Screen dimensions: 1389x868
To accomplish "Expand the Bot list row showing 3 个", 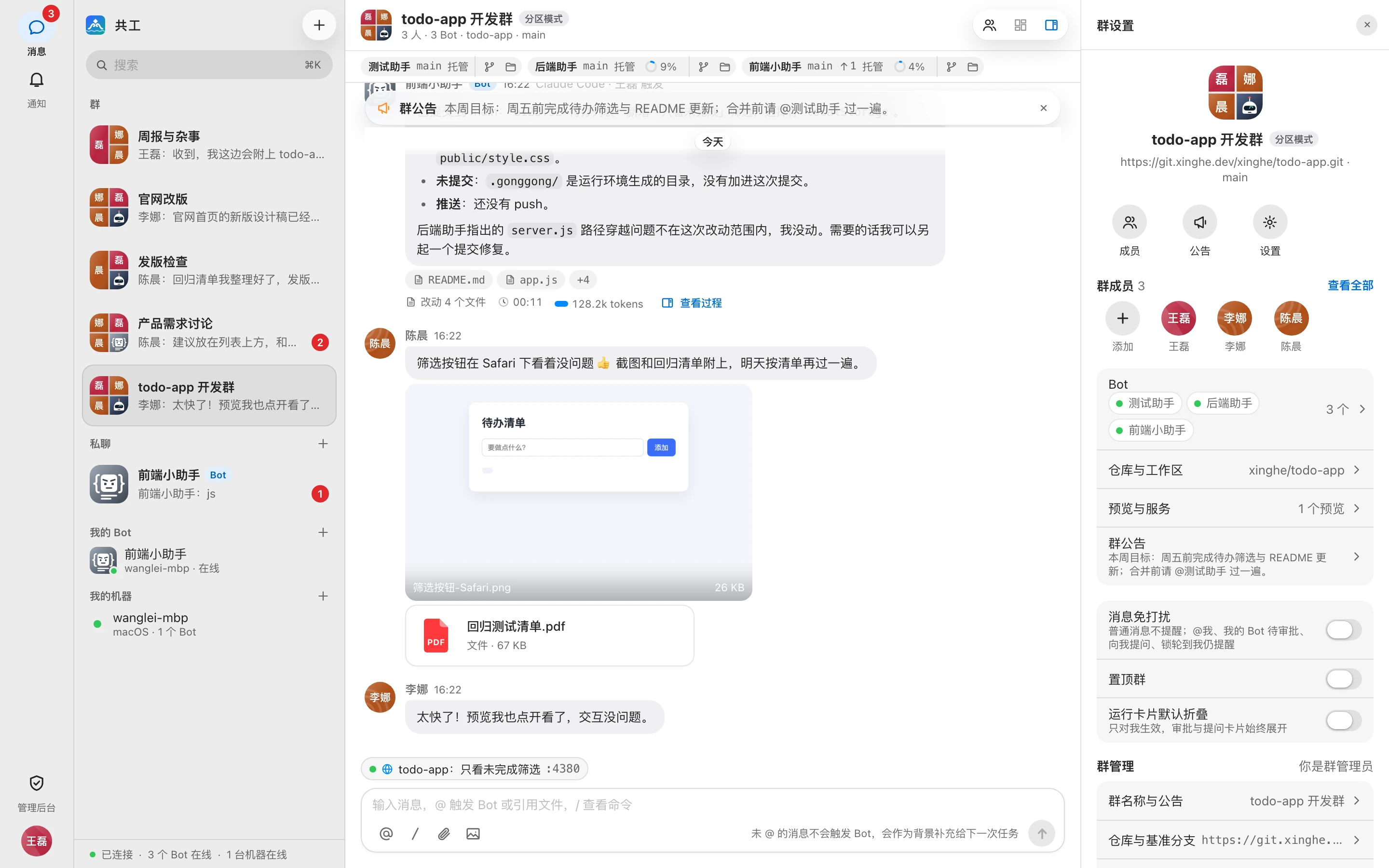I will (1235, 409).
